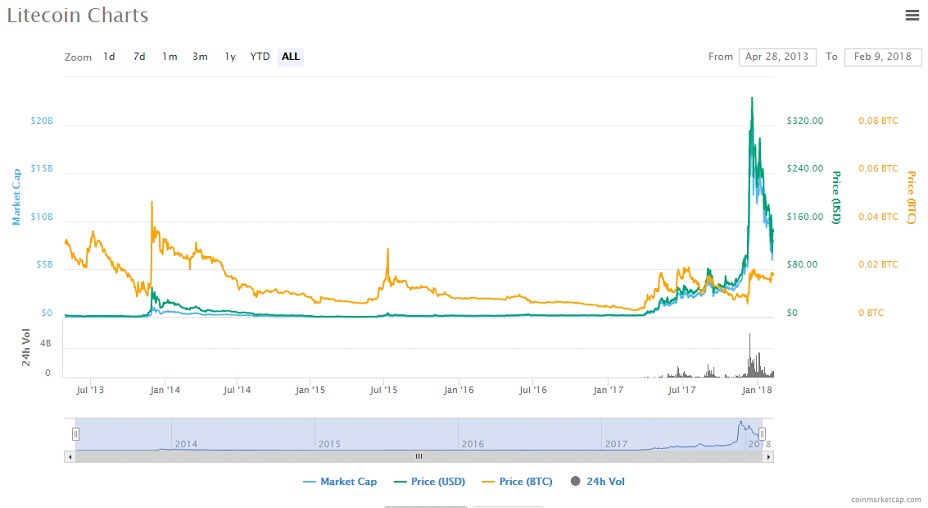Click the $320.00 price axis label
The height and width of the screenshot is (508, 928).
point(805,121)
